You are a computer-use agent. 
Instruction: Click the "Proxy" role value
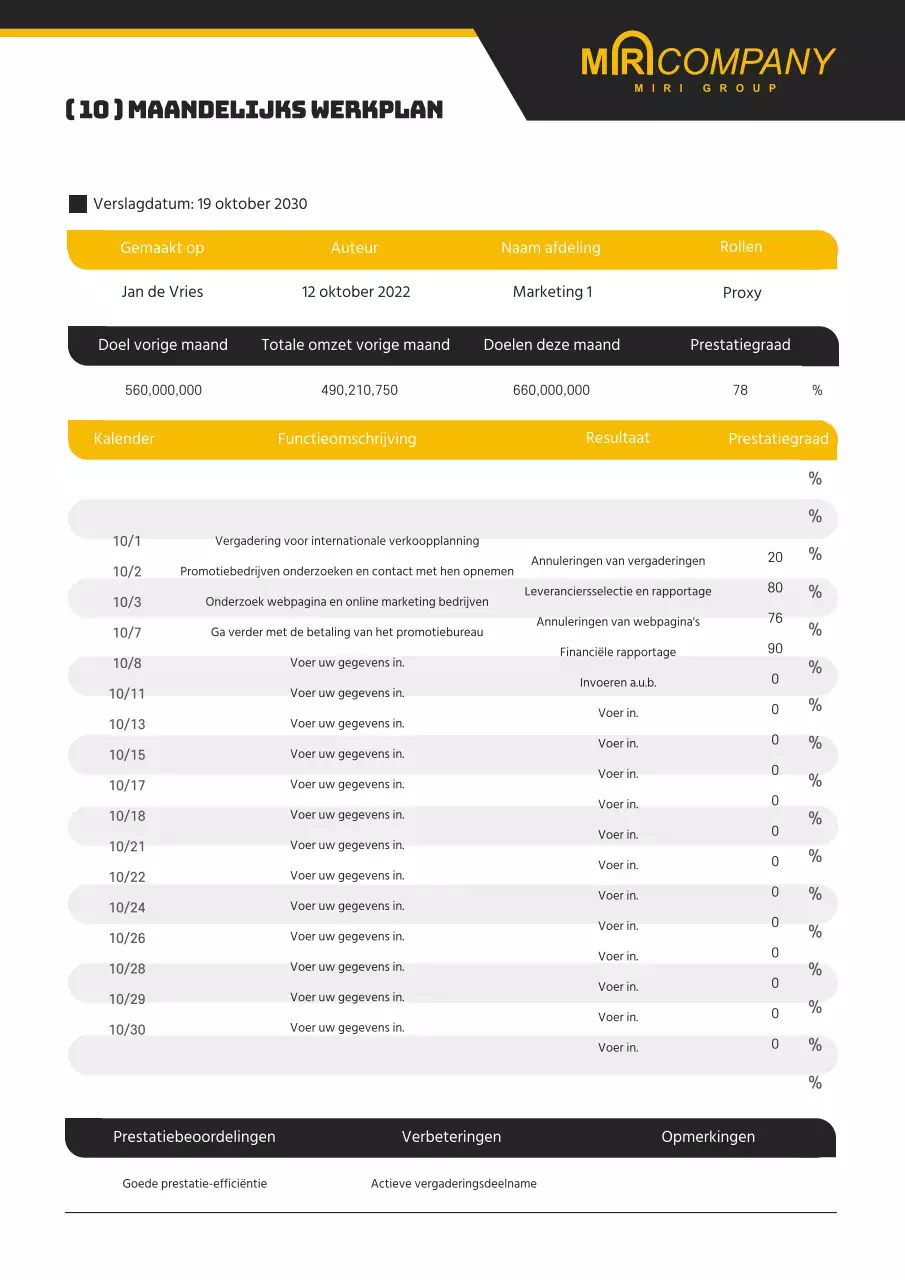742,293
